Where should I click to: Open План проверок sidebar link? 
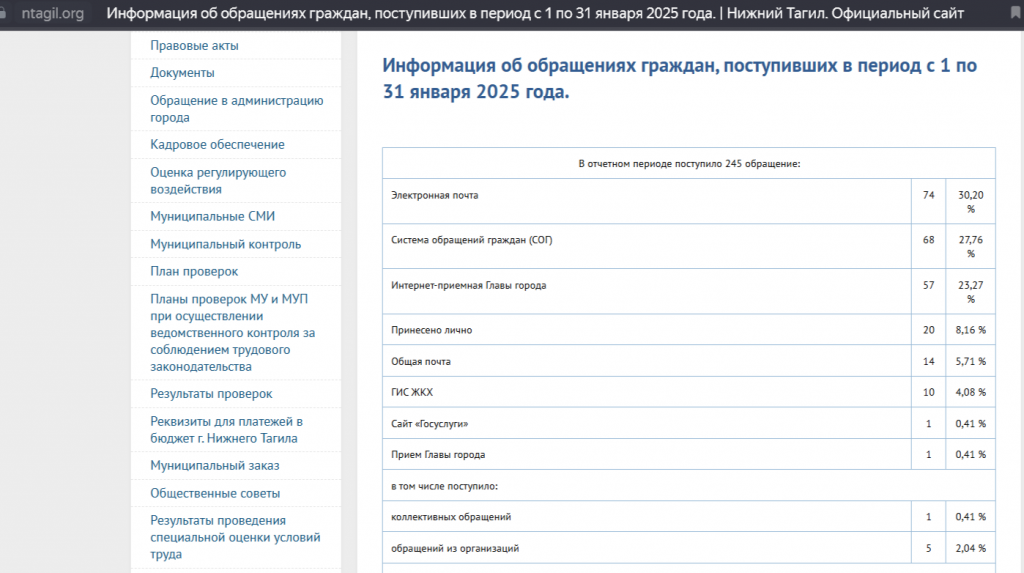point(194,271)
